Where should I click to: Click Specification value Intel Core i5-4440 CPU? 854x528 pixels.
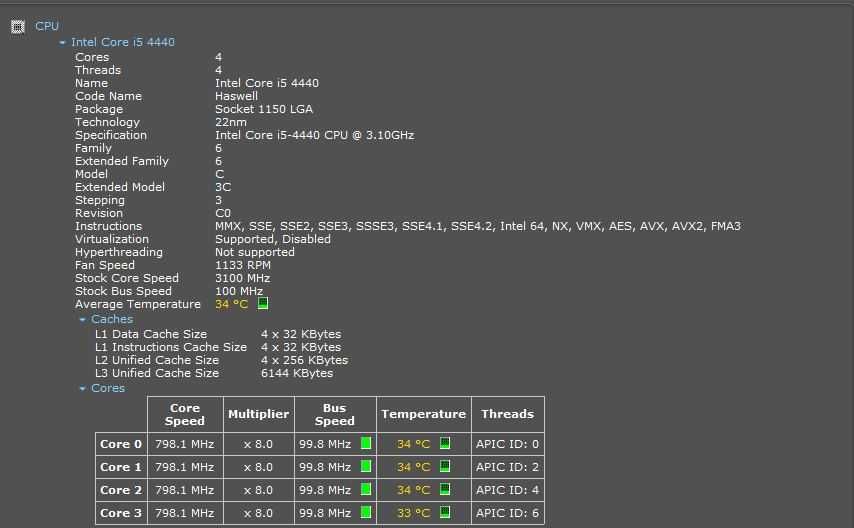[314, 135]
